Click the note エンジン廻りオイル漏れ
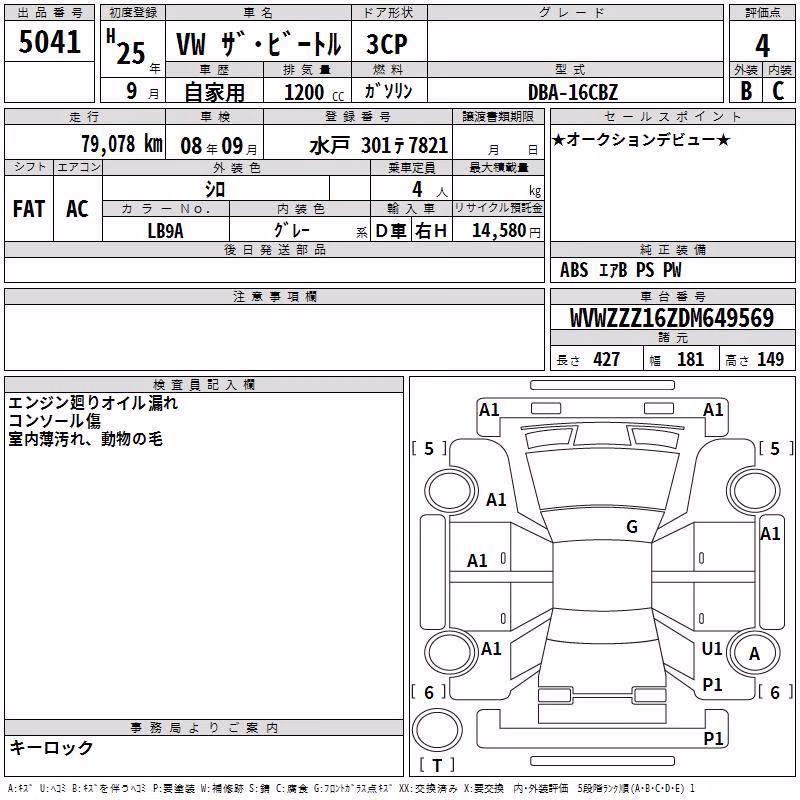The height and width of the screenshot is (800, 800). coord(93,403)
